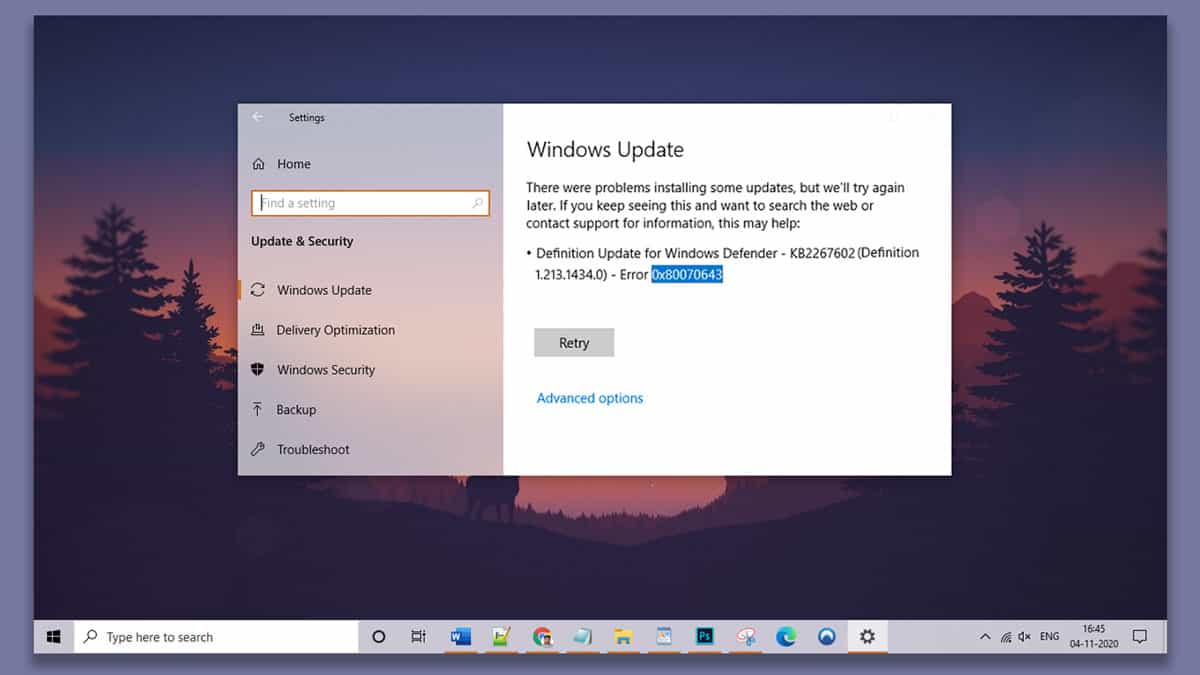Go to the Backup settings page
The width and height of the screenshot is (1200, 675).
pyautogui.click(x=283, y=410)
